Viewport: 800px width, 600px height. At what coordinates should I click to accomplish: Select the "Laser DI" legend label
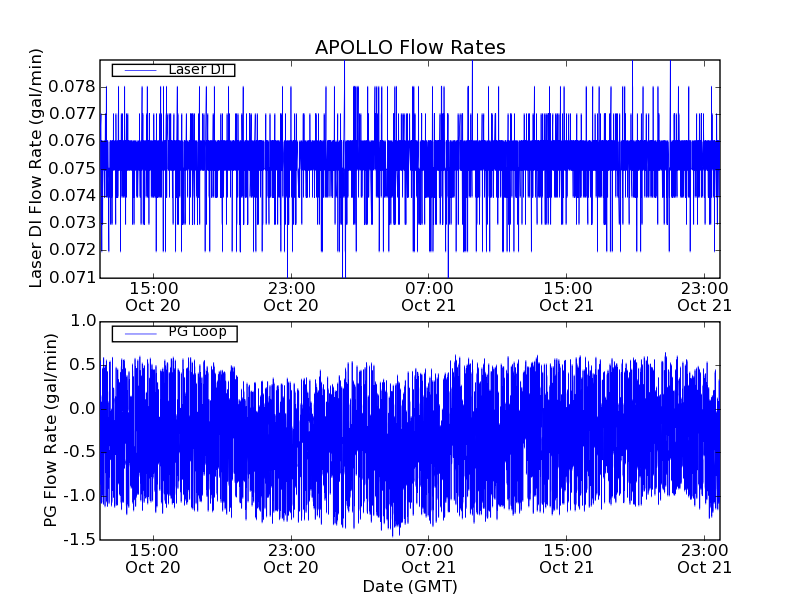[197, 69]
